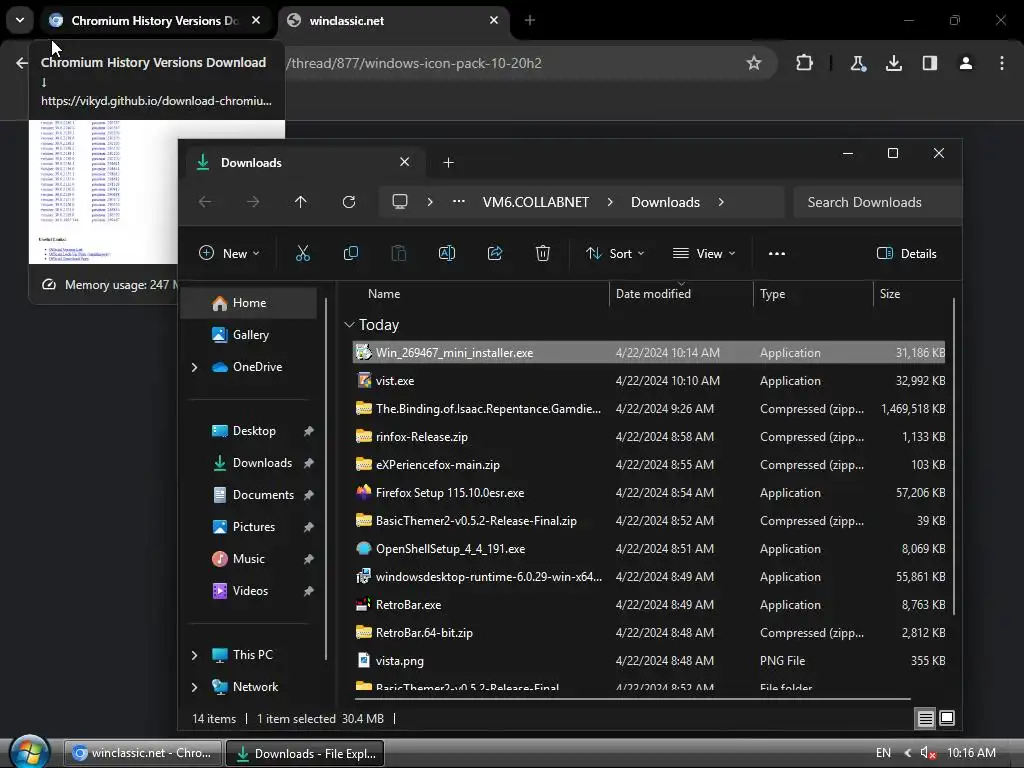Screen dimensions: 1024x768
Task: Expand OneDrive in navigation pane
Action: (x=194, y=367)
